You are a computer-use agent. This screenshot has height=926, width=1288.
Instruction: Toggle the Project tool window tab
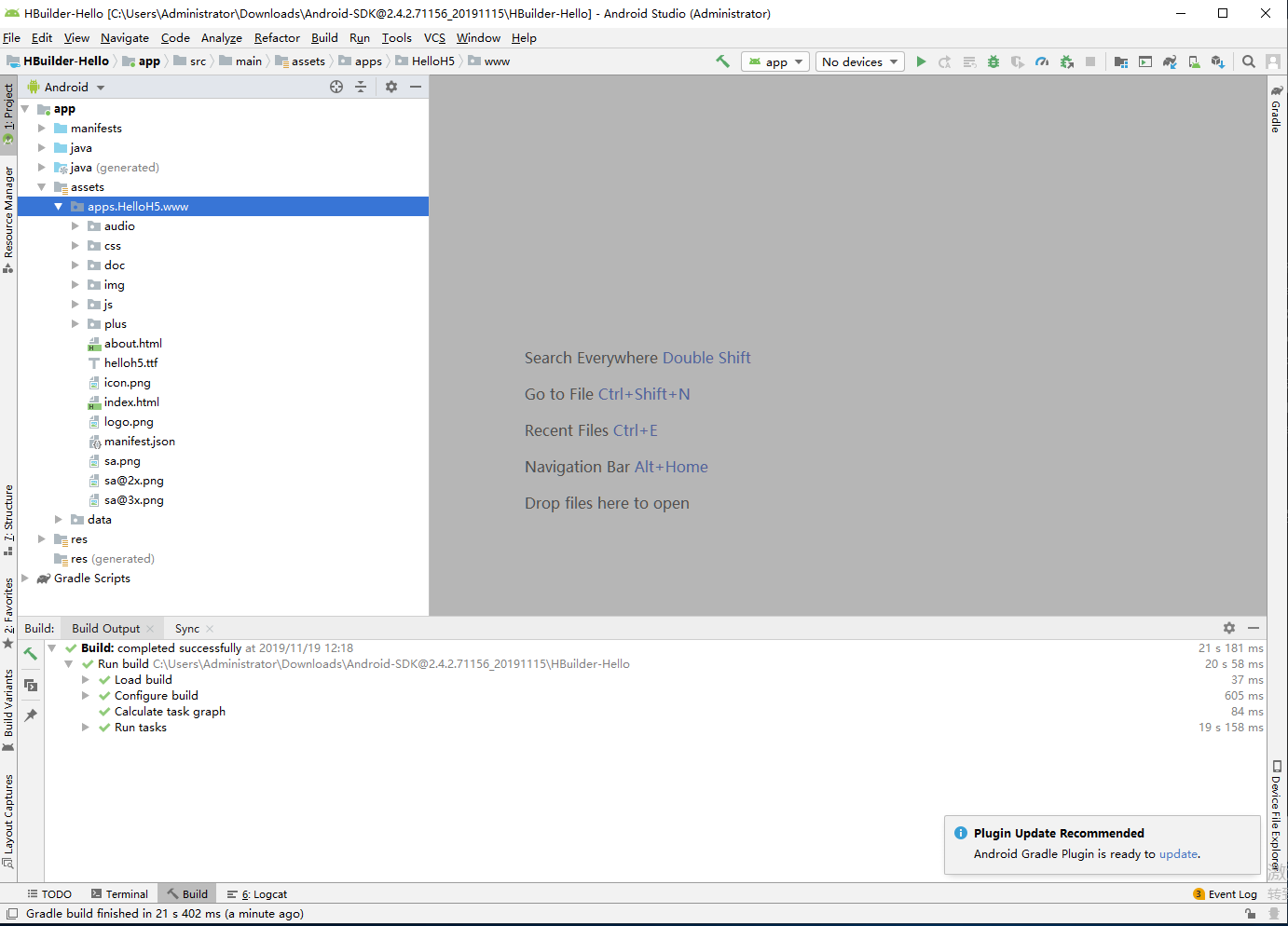8,115
